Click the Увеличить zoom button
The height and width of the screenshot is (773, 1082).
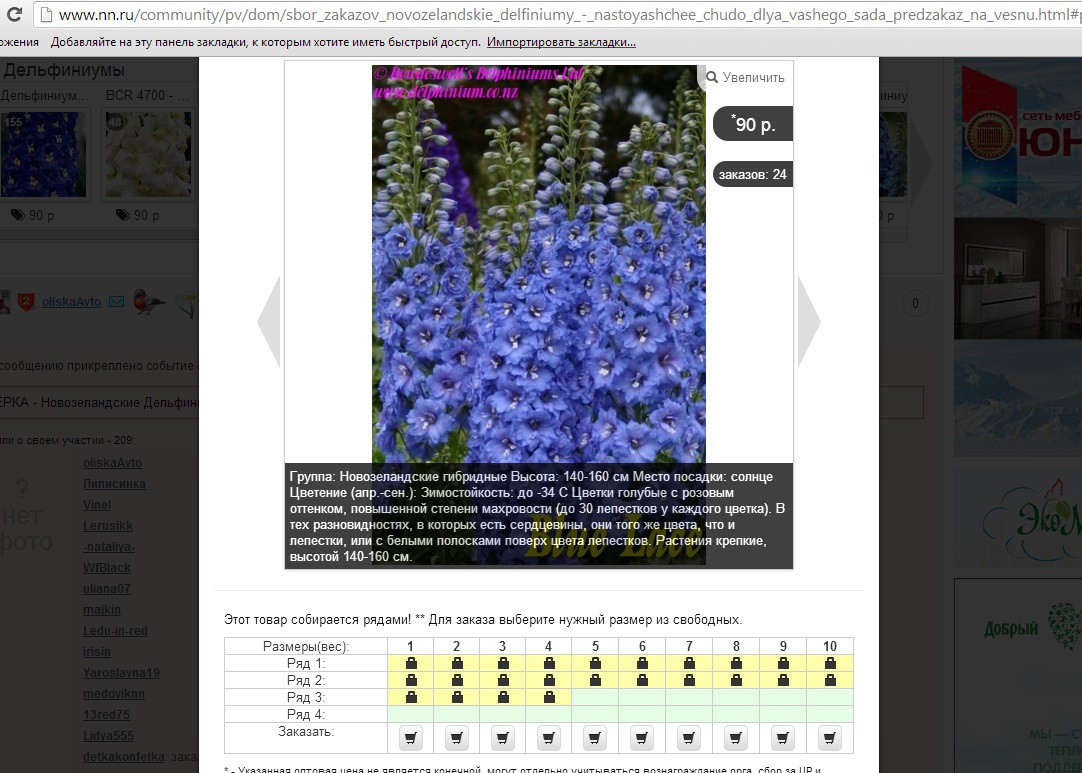(x=745, y=77)
